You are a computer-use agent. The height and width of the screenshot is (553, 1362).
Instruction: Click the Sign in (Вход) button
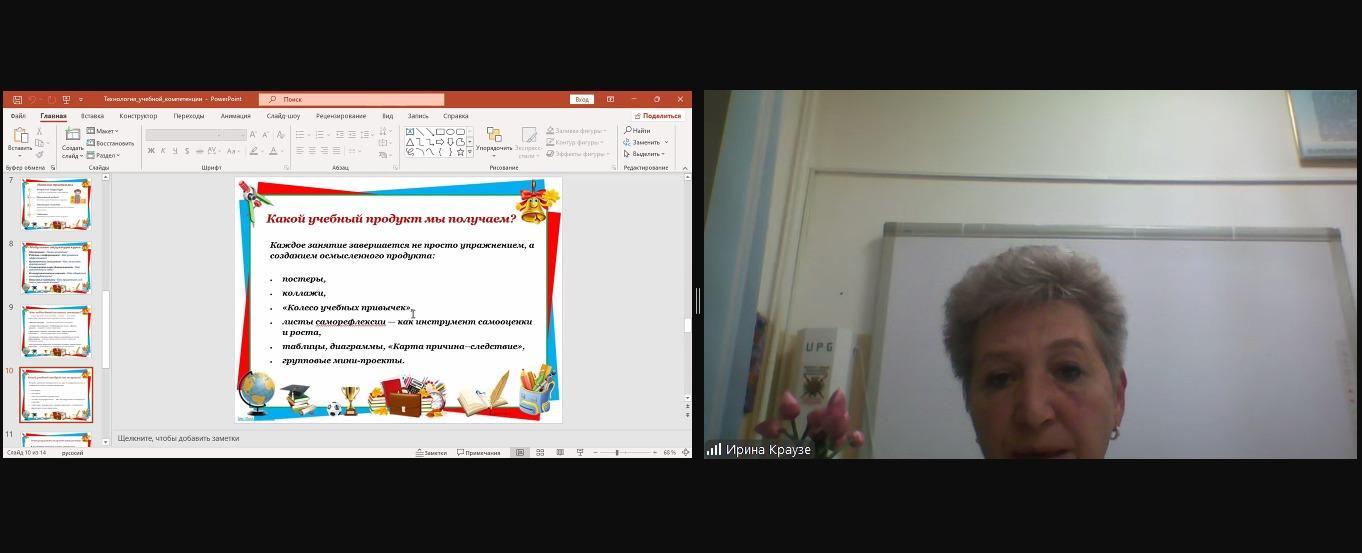pyautogui.click(x=582, y=99)
